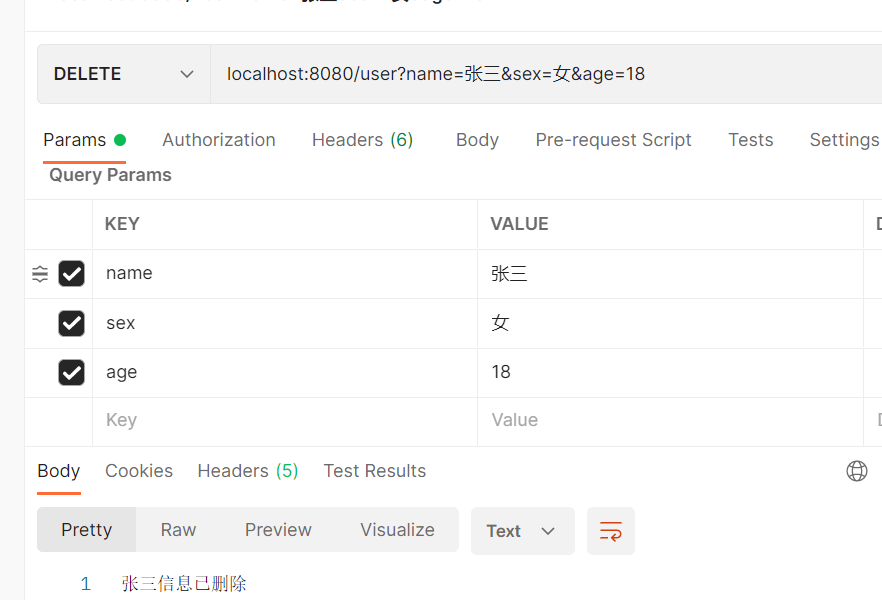Image resolution: width=882 pixels, height=600 pixels.
Task: Switch to Visualize response view
Action: 397,530
